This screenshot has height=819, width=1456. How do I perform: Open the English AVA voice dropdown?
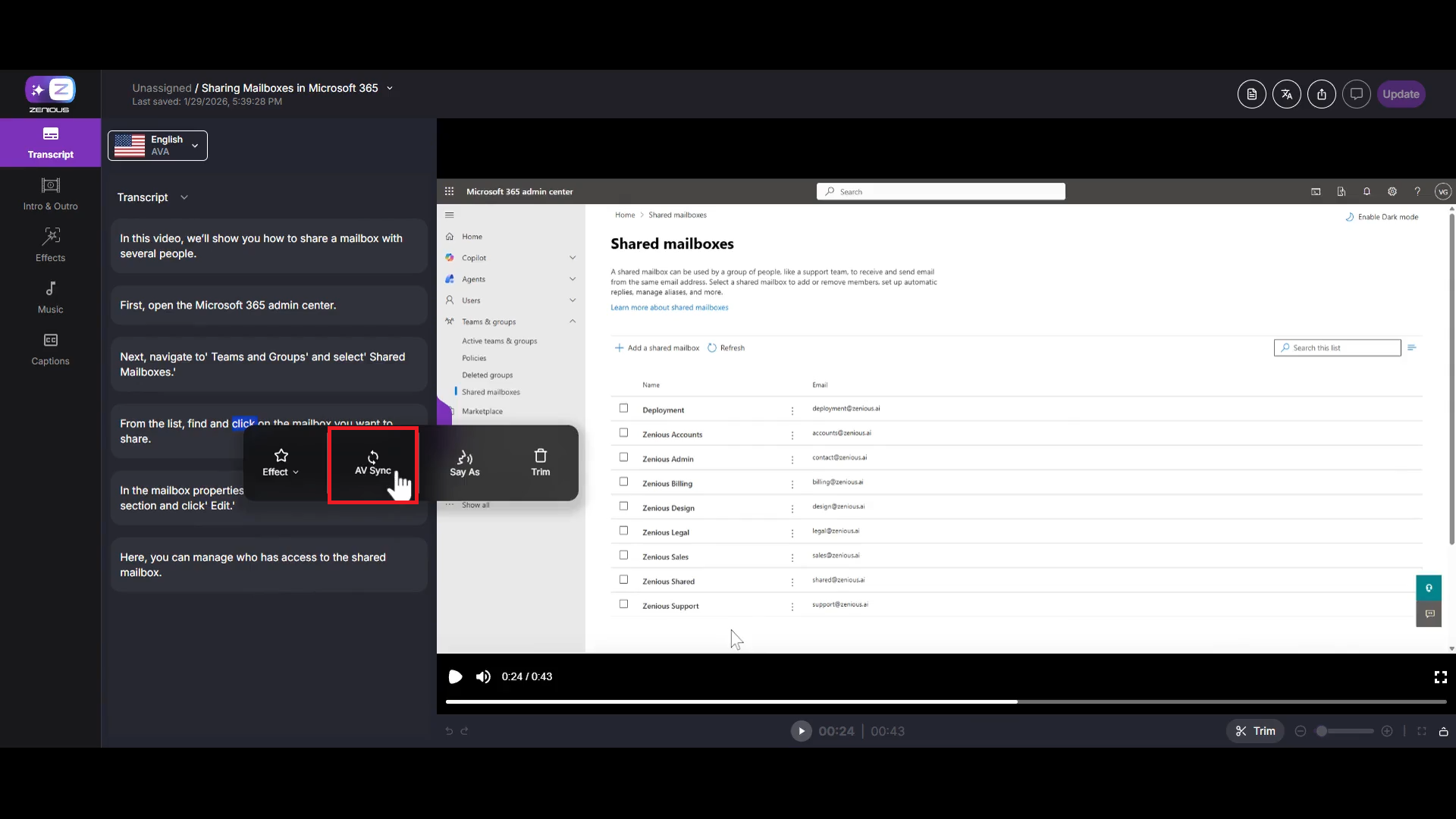pyautogui.click(x=157, y=146)
